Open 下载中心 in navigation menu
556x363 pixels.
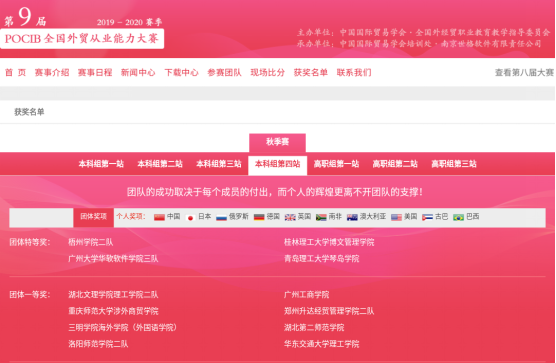181,73
